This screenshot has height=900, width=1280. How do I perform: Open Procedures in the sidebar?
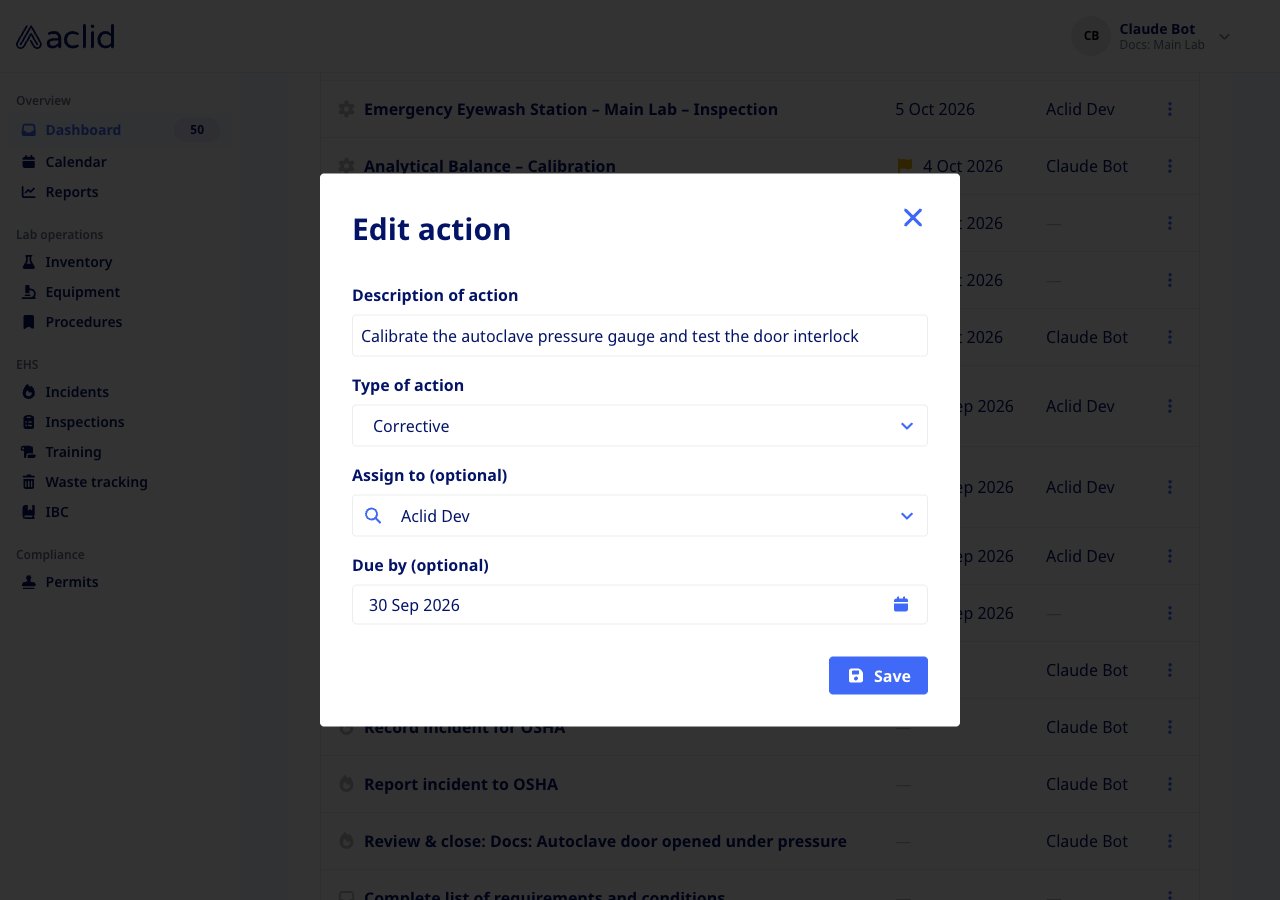click(x=84, y=322)
